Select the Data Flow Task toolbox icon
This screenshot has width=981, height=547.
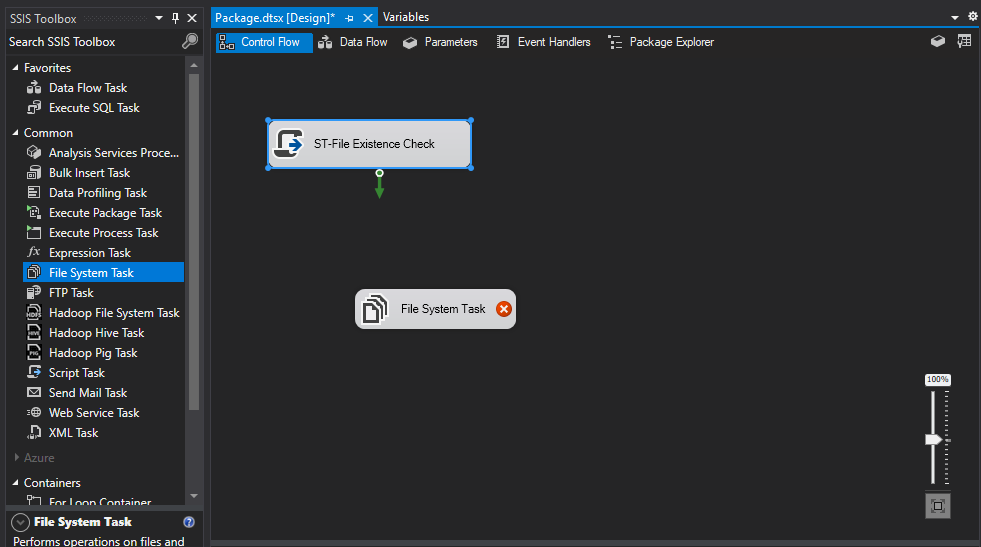[34, 88]
